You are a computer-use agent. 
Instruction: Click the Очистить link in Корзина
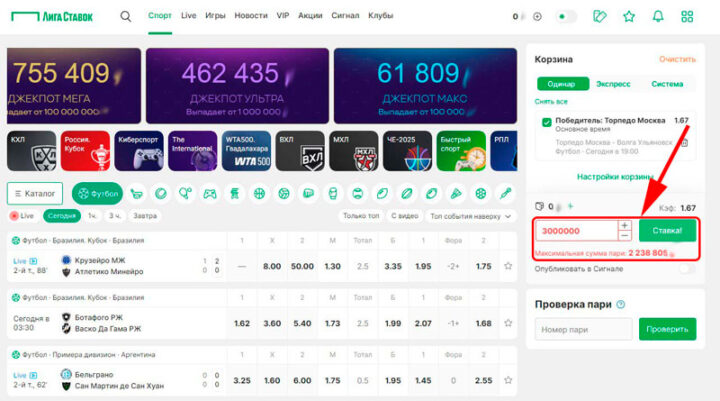pyautogui.click(x=677, y=59)
